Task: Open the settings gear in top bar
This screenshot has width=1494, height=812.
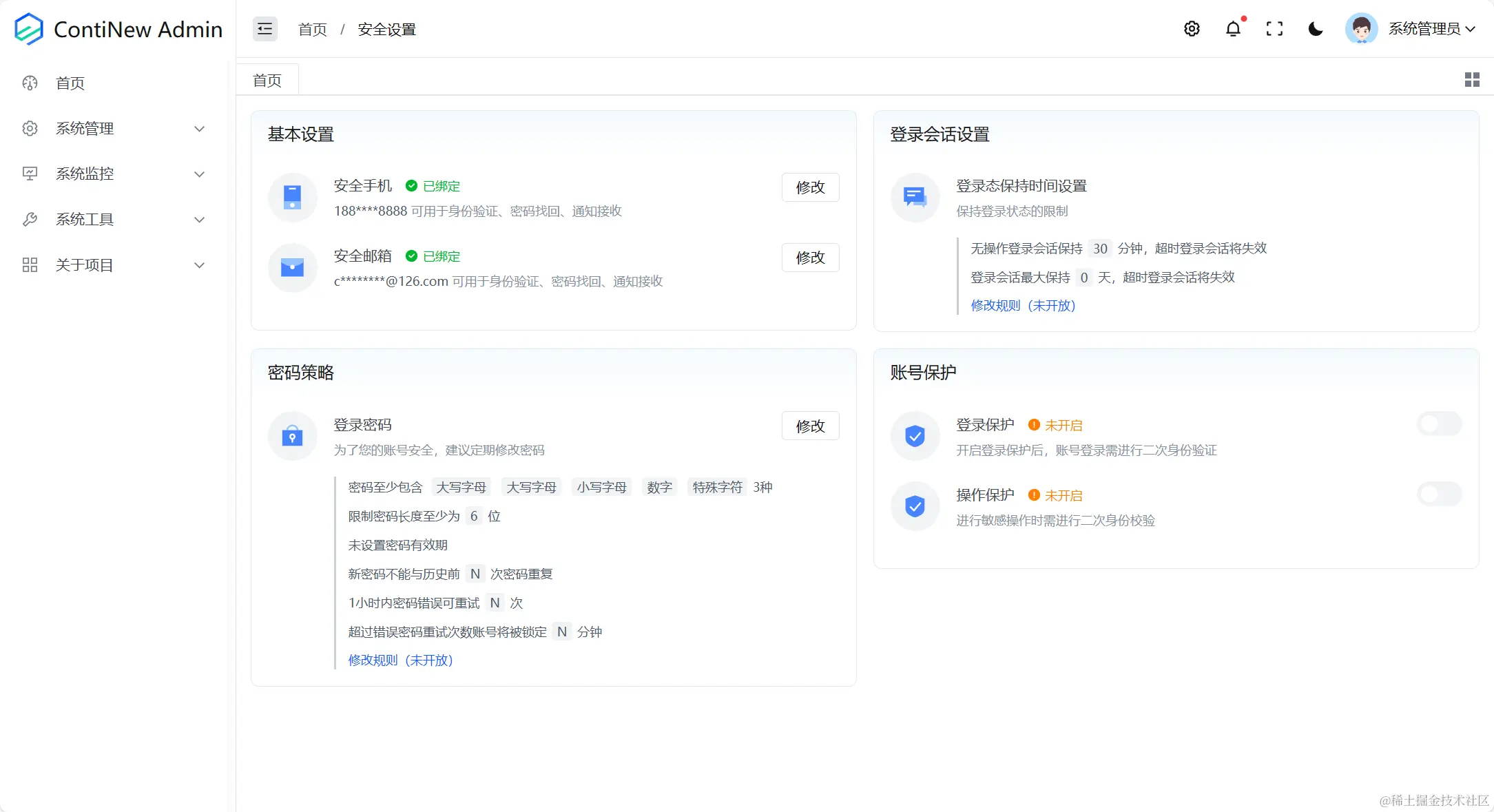Action: (x=1191, y=29)
